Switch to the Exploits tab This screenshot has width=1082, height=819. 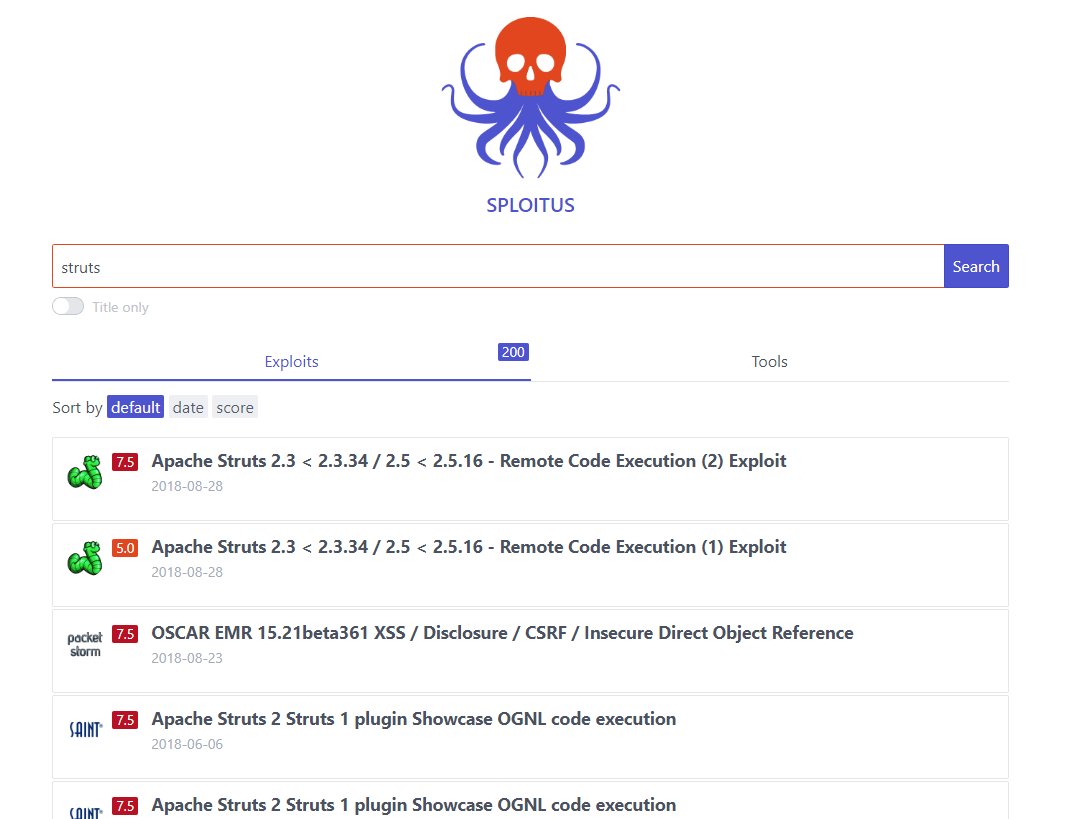(x=291, y=362)
